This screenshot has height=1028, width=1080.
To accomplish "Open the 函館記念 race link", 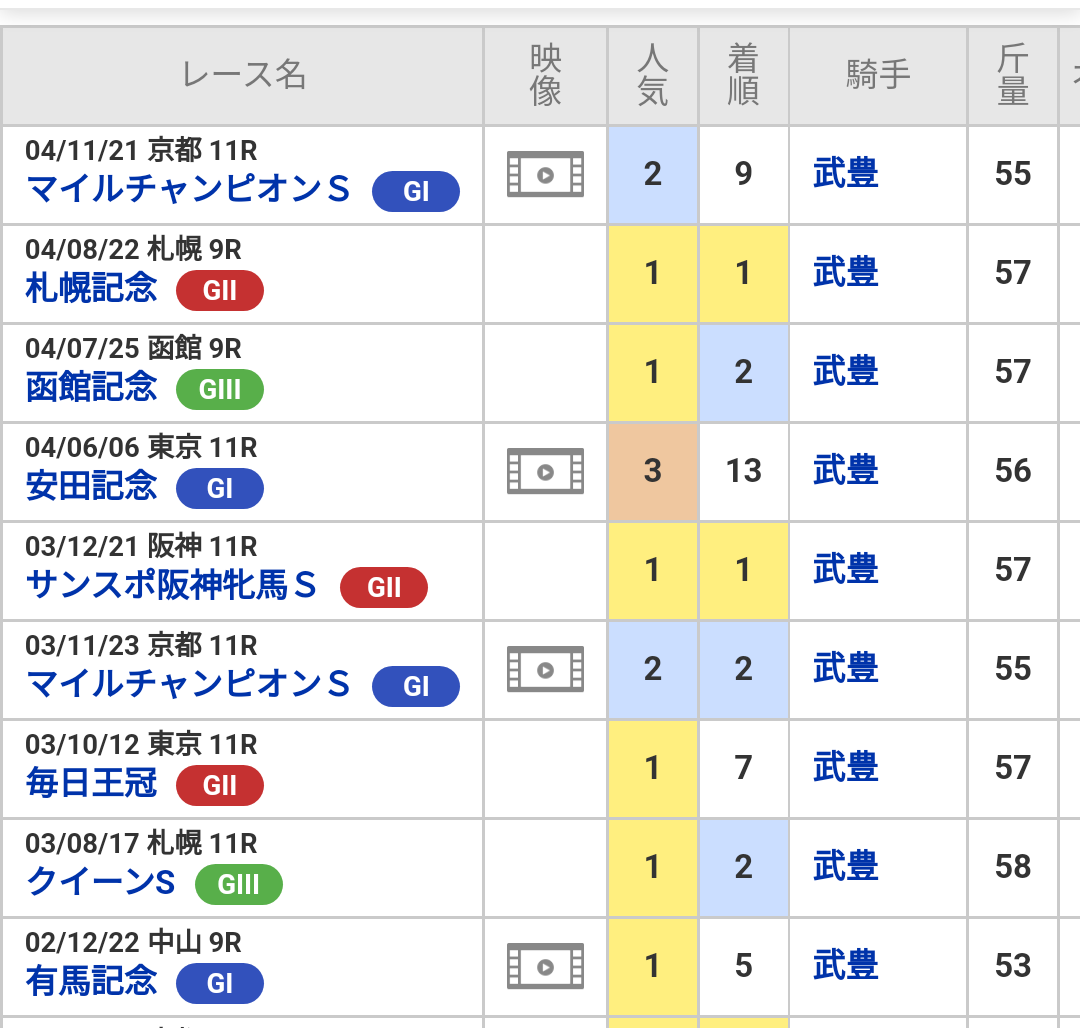I will 92,387.
